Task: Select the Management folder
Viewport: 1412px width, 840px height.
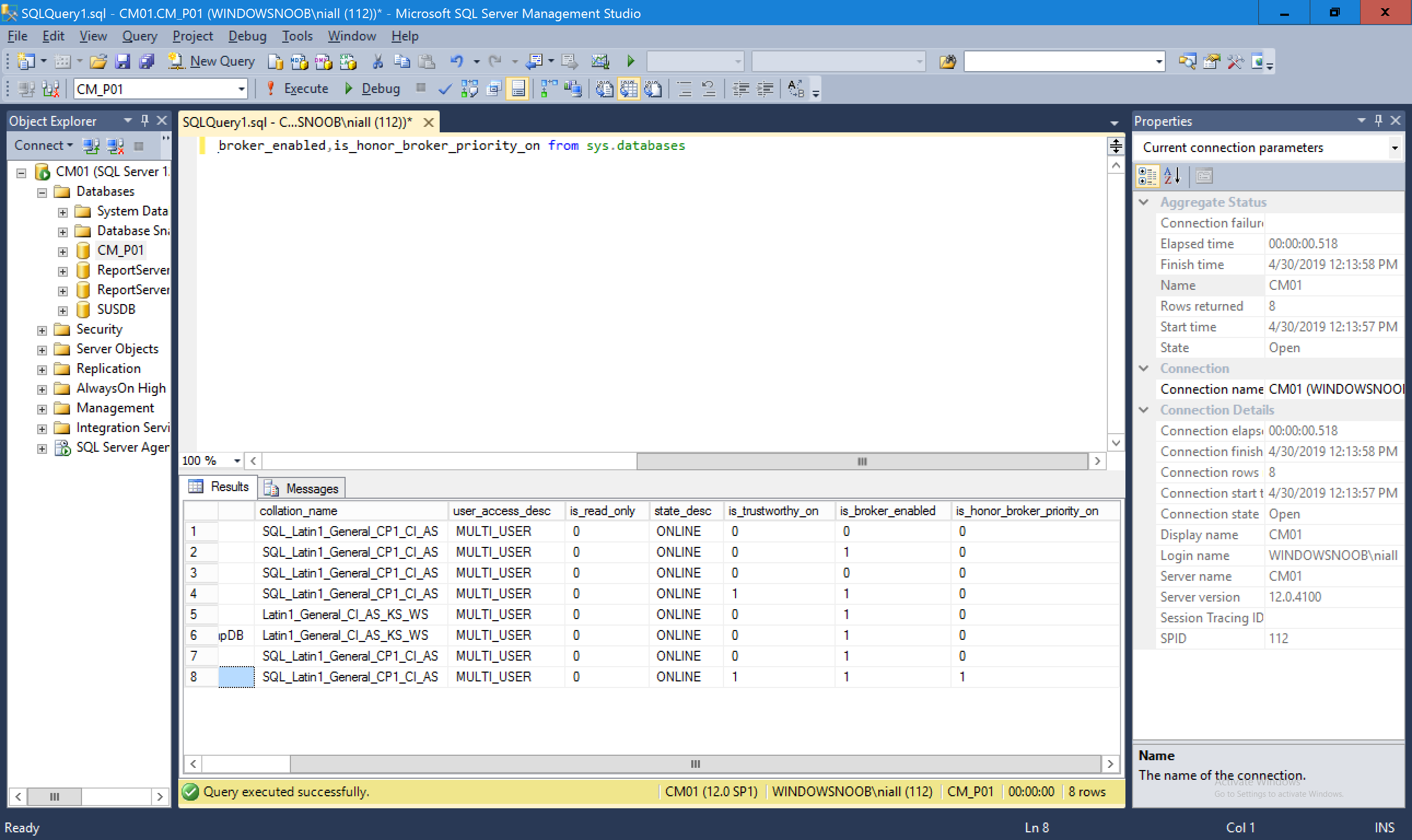Action: pyautogui.click(x=115, y=408)
